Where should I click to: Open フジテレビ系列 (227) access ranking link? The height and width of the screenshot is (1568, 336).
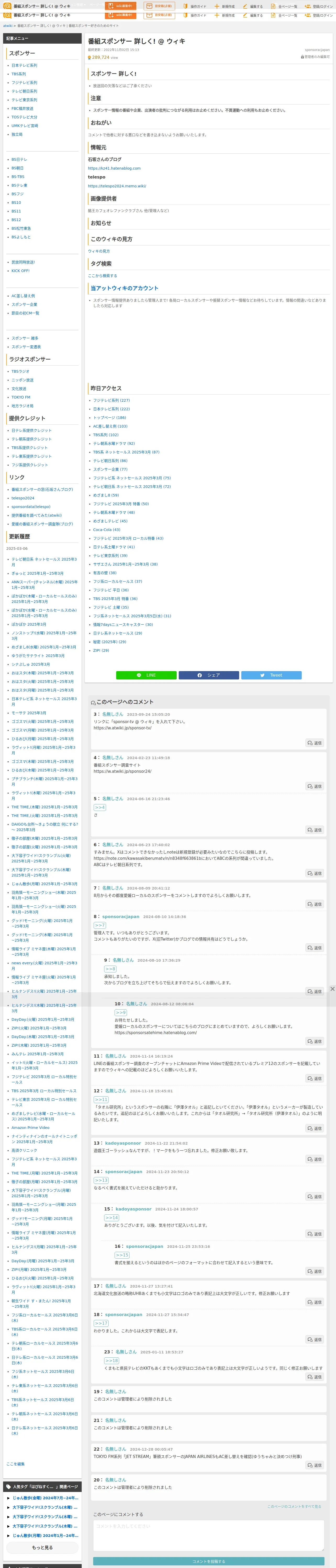pos(111,401)
